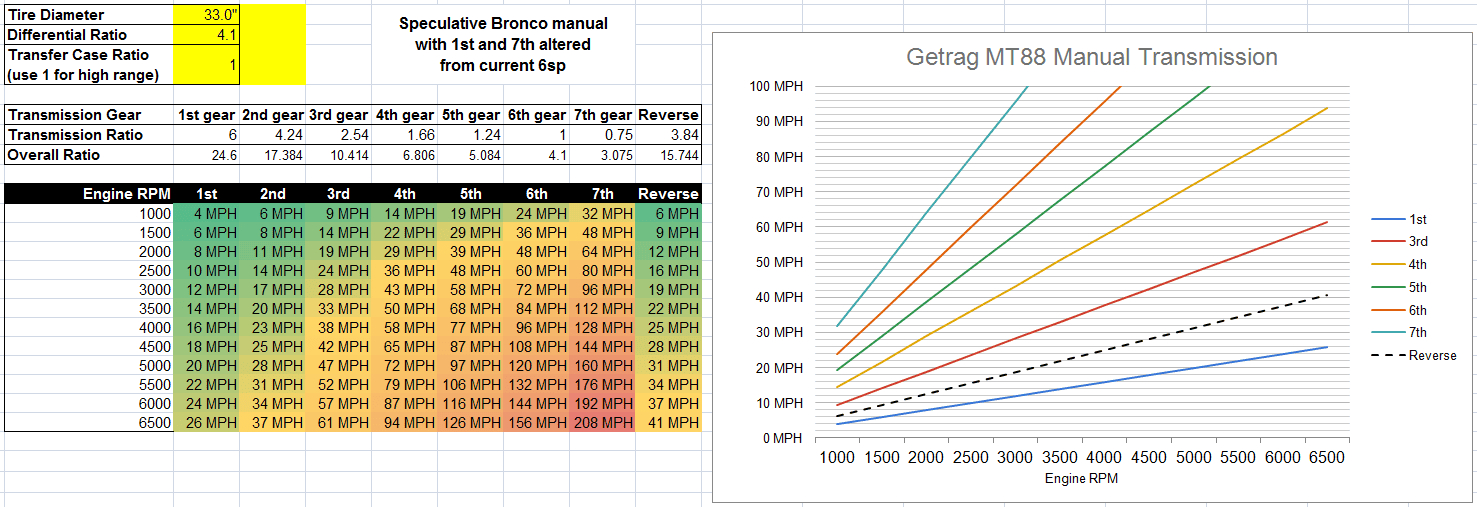
Task: Click the "3500" horizontal axis label
Action: [1061, 457]
